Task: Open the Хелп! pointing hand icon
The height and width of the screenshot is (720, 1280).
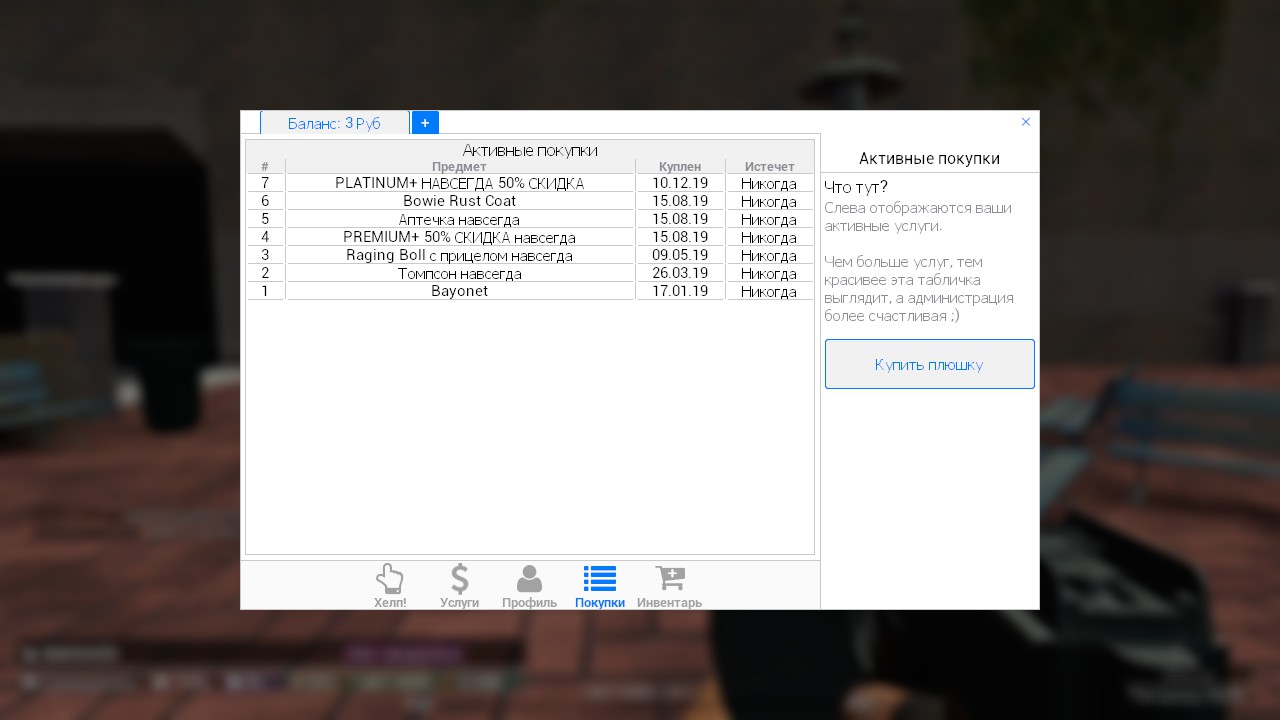Action: pyautogui.click(x=390, y=579)
